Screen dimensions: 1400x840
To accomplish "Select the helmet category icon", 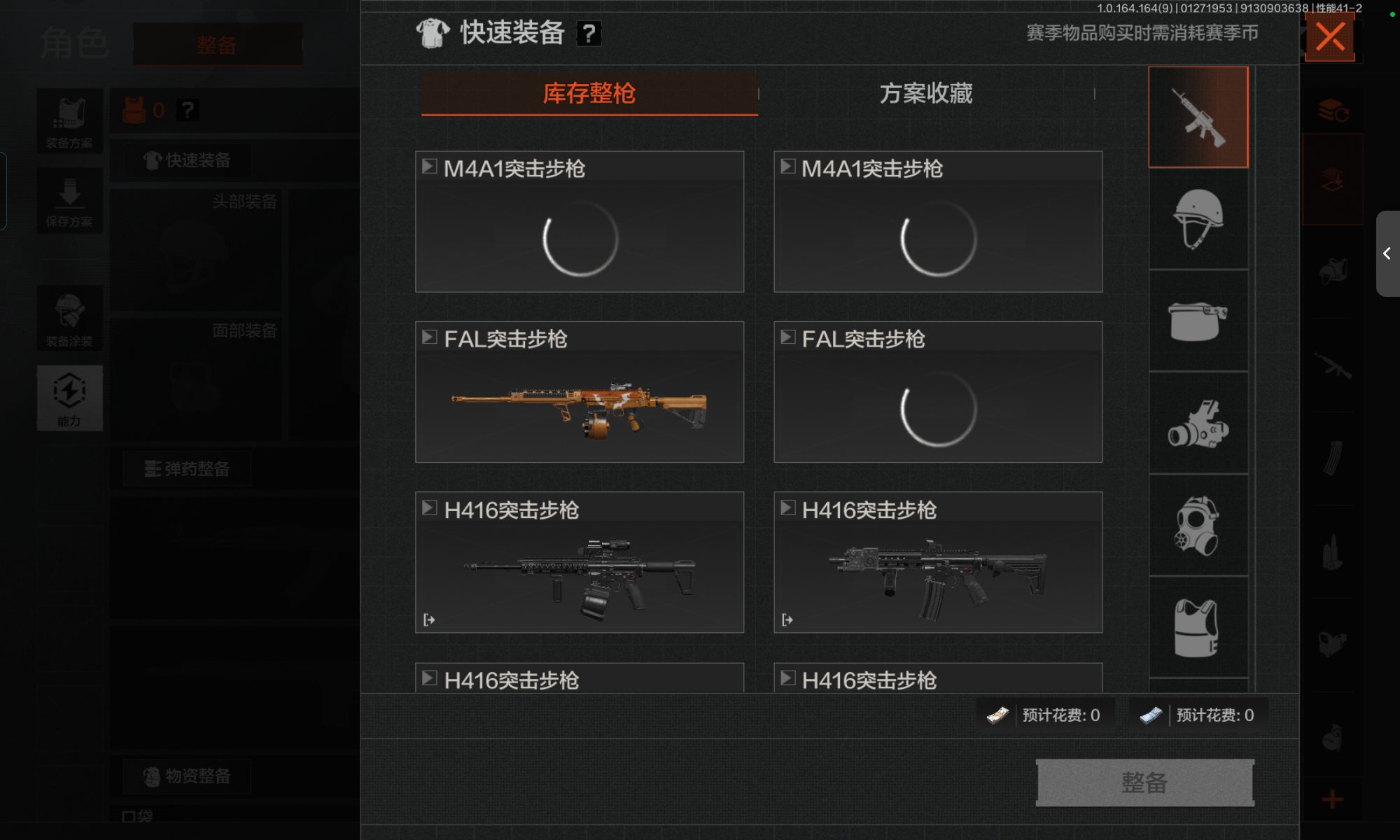I will tap(1198, 219).
